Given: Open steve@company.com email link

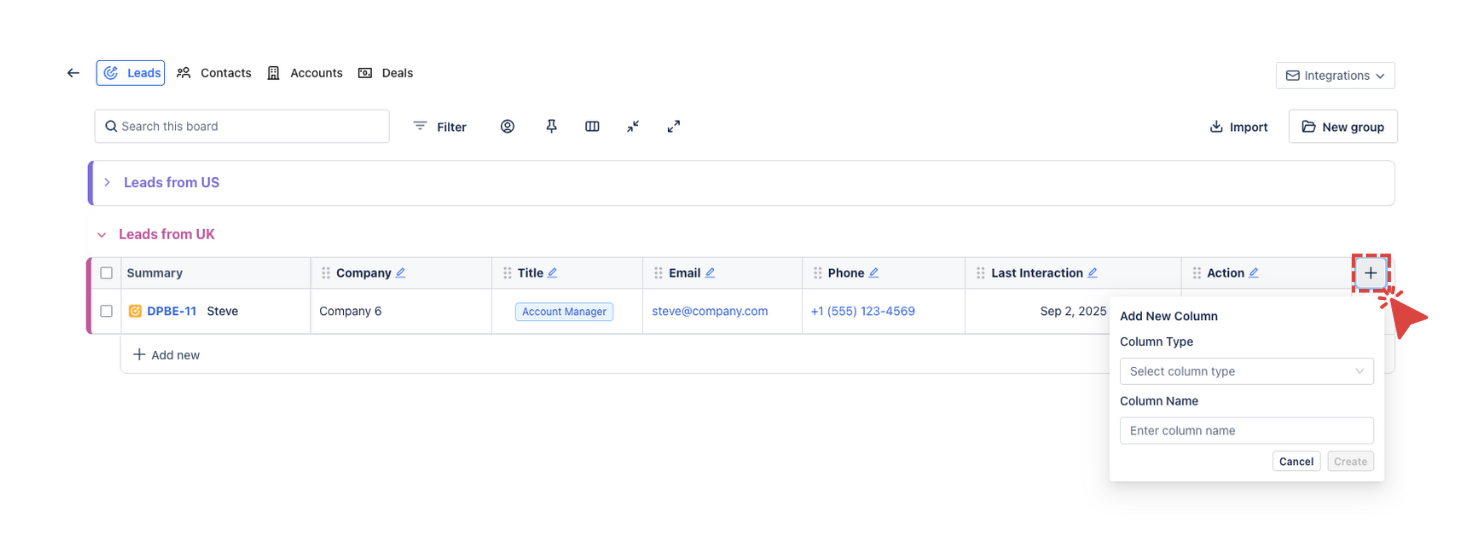Looking at the screenshot, I should (710, 311).
